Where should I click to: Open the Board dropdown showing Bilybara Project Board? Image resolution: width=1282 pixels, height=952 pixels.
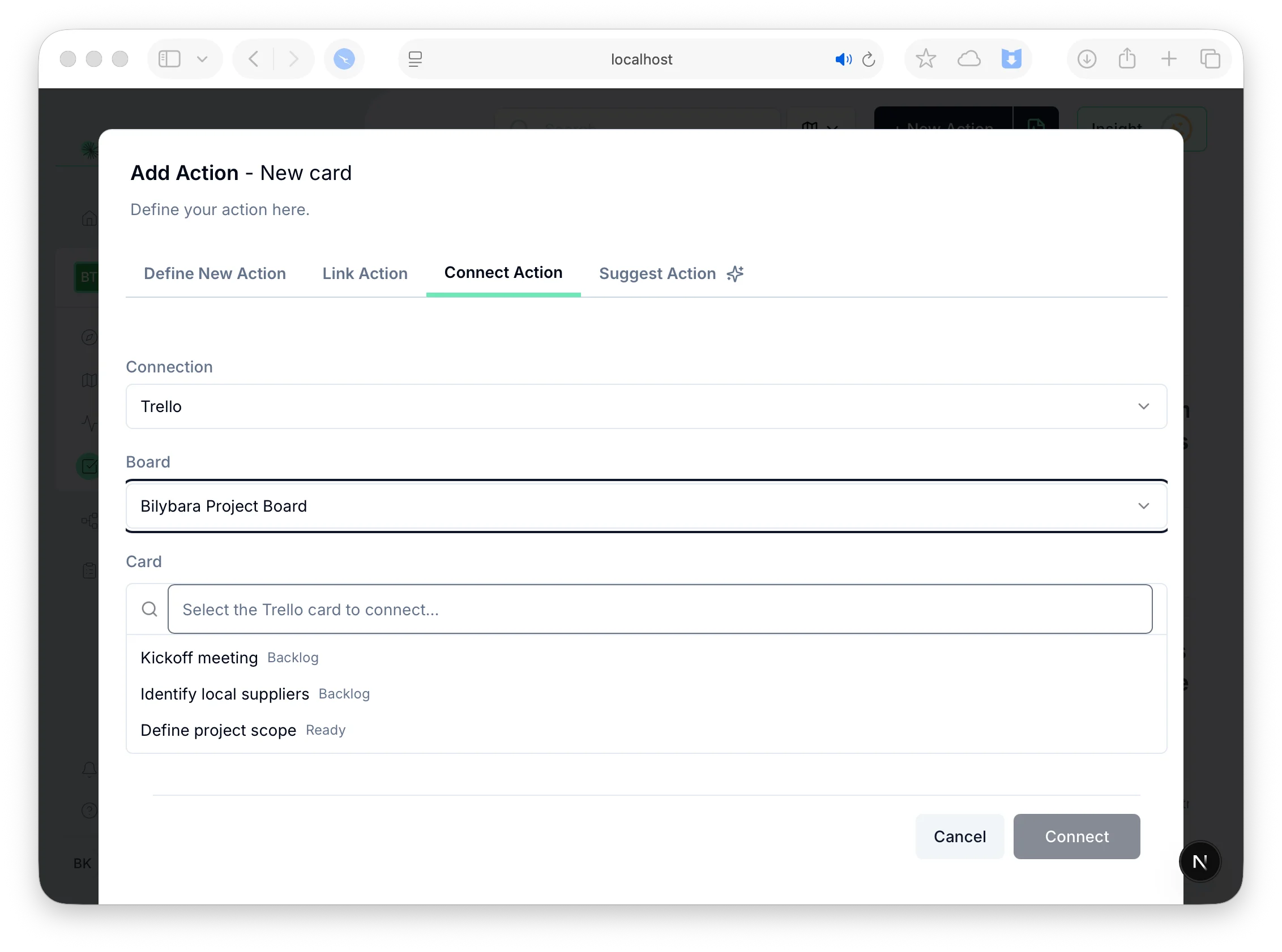tap(646, 506)
